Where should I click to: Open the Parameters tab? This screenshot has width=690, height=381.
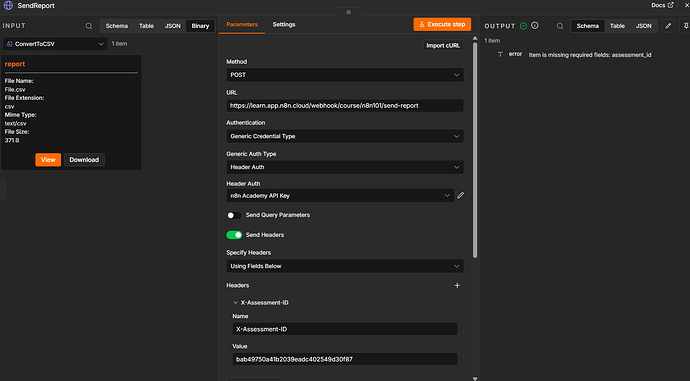(x=242, y=25)
